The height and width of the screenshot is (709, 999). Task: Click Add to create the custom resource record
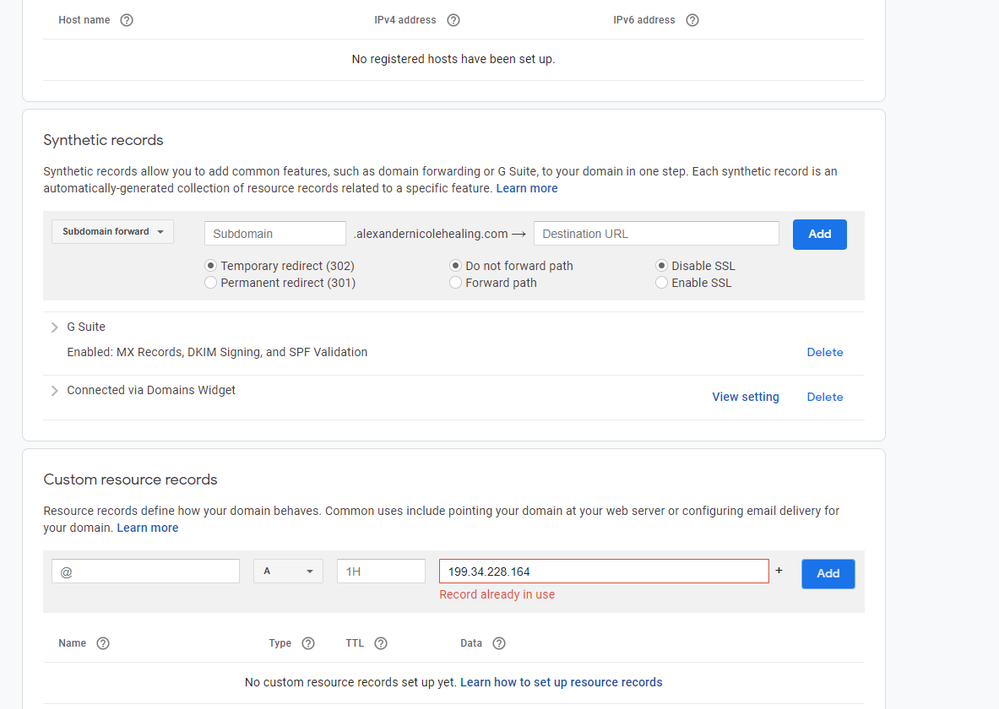pos(827,573)
